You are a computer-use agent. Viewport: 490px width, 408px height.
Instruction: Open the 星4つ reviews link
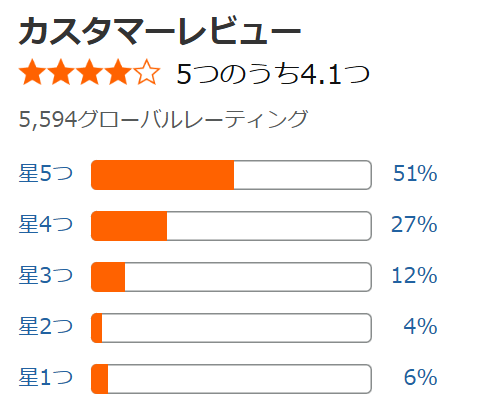[x=46, y=224]
